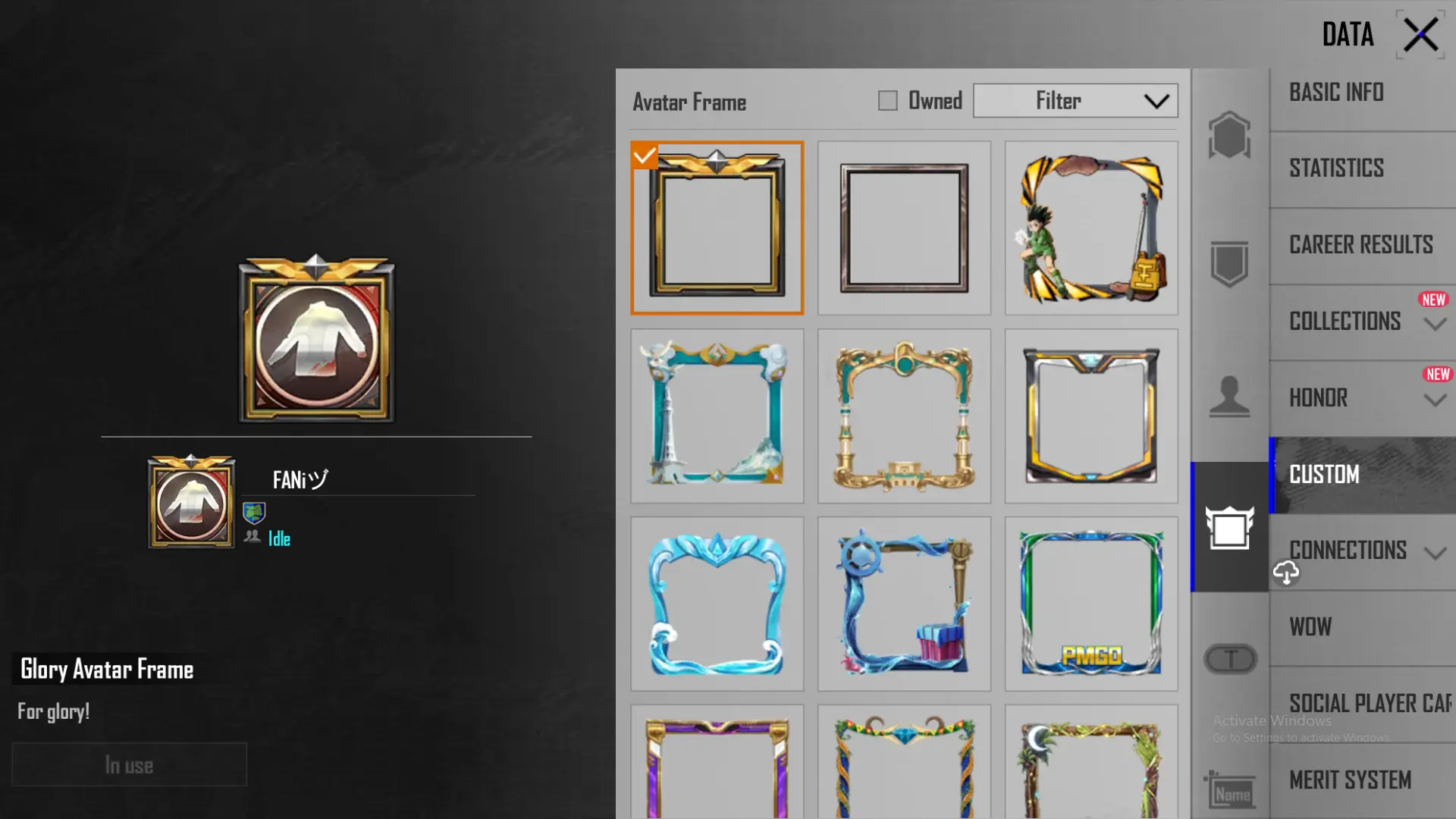Expand the Honor section chevron
The width and height of the screenshot is (1456, 819).
[x=1435, y=400]
